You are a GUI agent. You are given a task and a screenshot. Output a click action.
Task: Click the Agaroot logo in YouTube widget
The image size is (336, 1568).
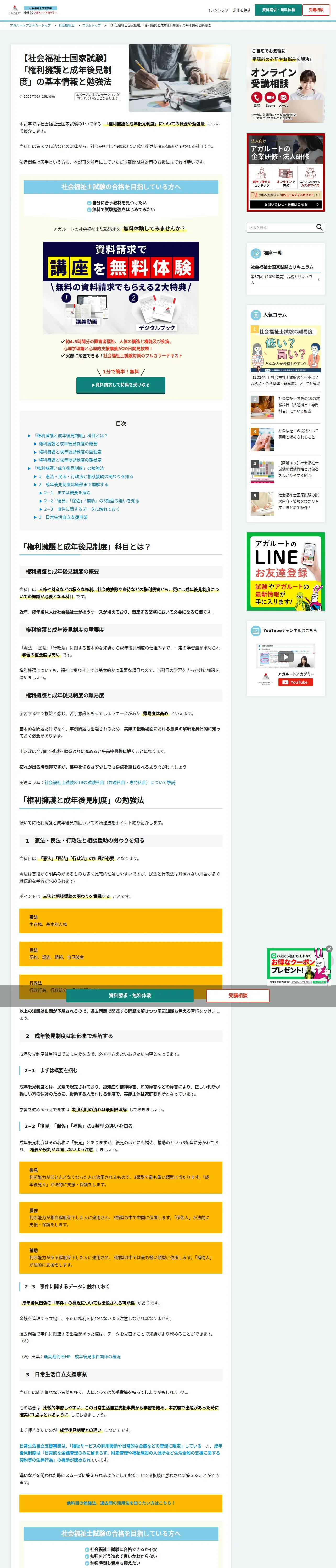[x=266, y=679]
